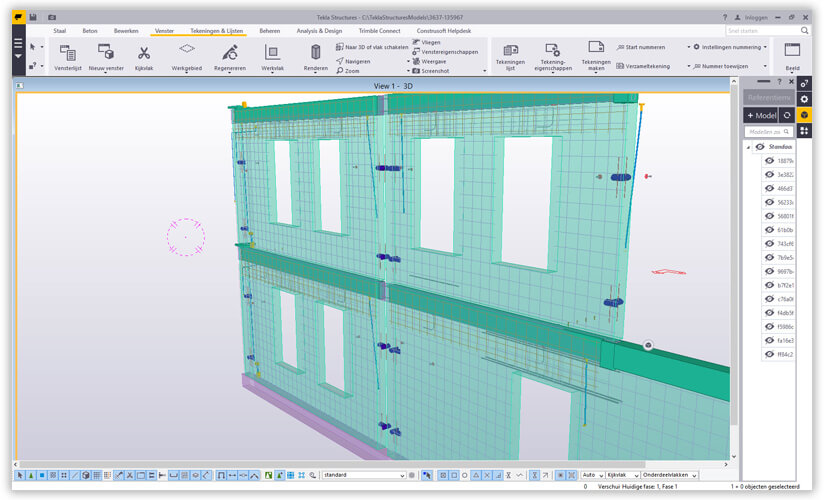Open the Analysis & Design tab
The image size is (835, 500).
point(319,31)
